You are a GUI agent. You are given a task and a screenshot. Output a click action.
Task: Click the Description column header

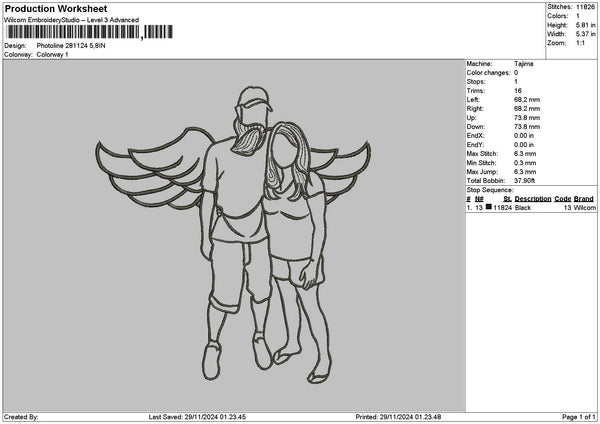pyautogui.click(x=533, y=199)
